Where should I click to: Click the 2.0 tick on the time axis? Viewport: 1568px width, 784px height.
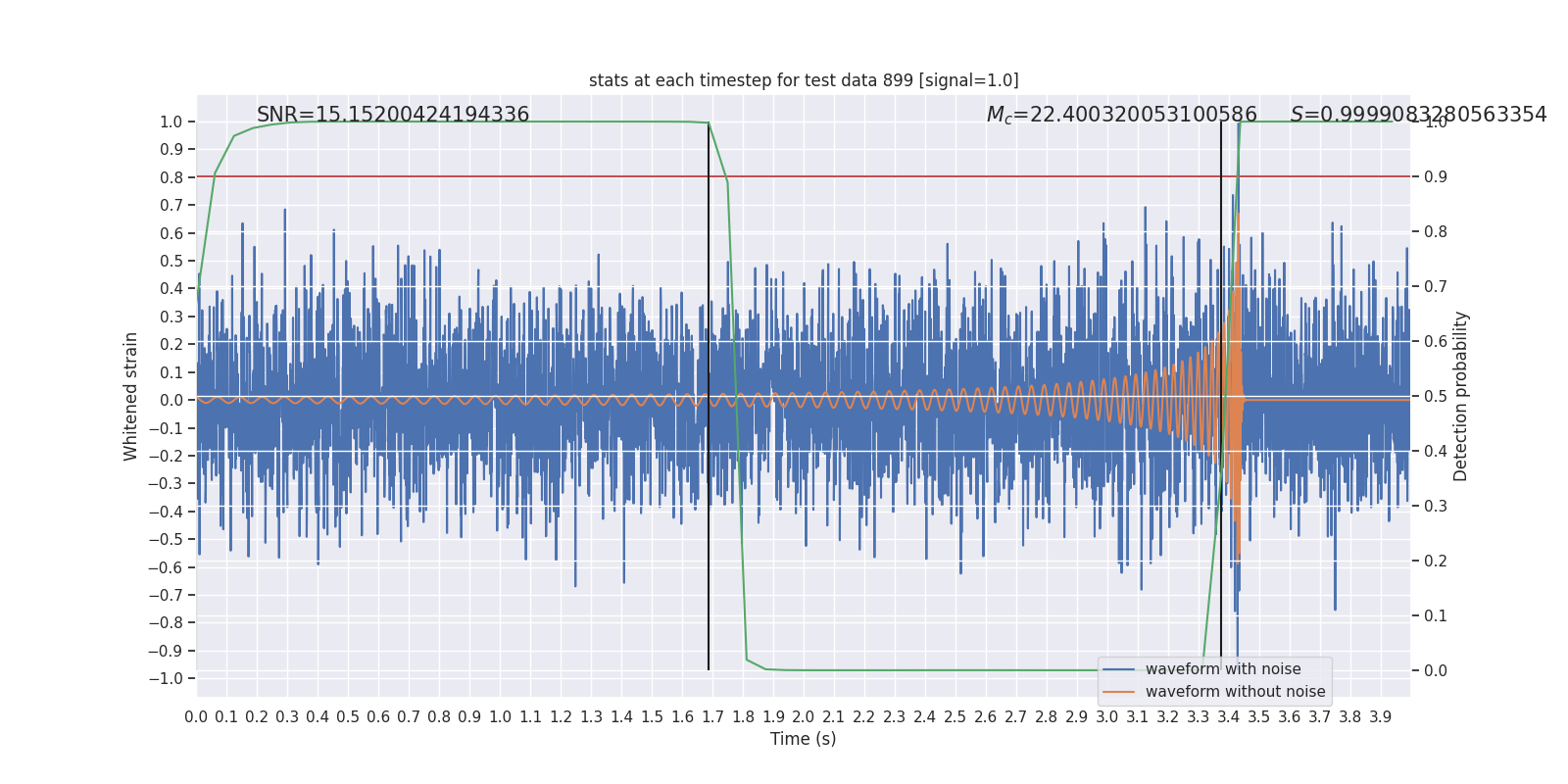[x=804, y=716]
